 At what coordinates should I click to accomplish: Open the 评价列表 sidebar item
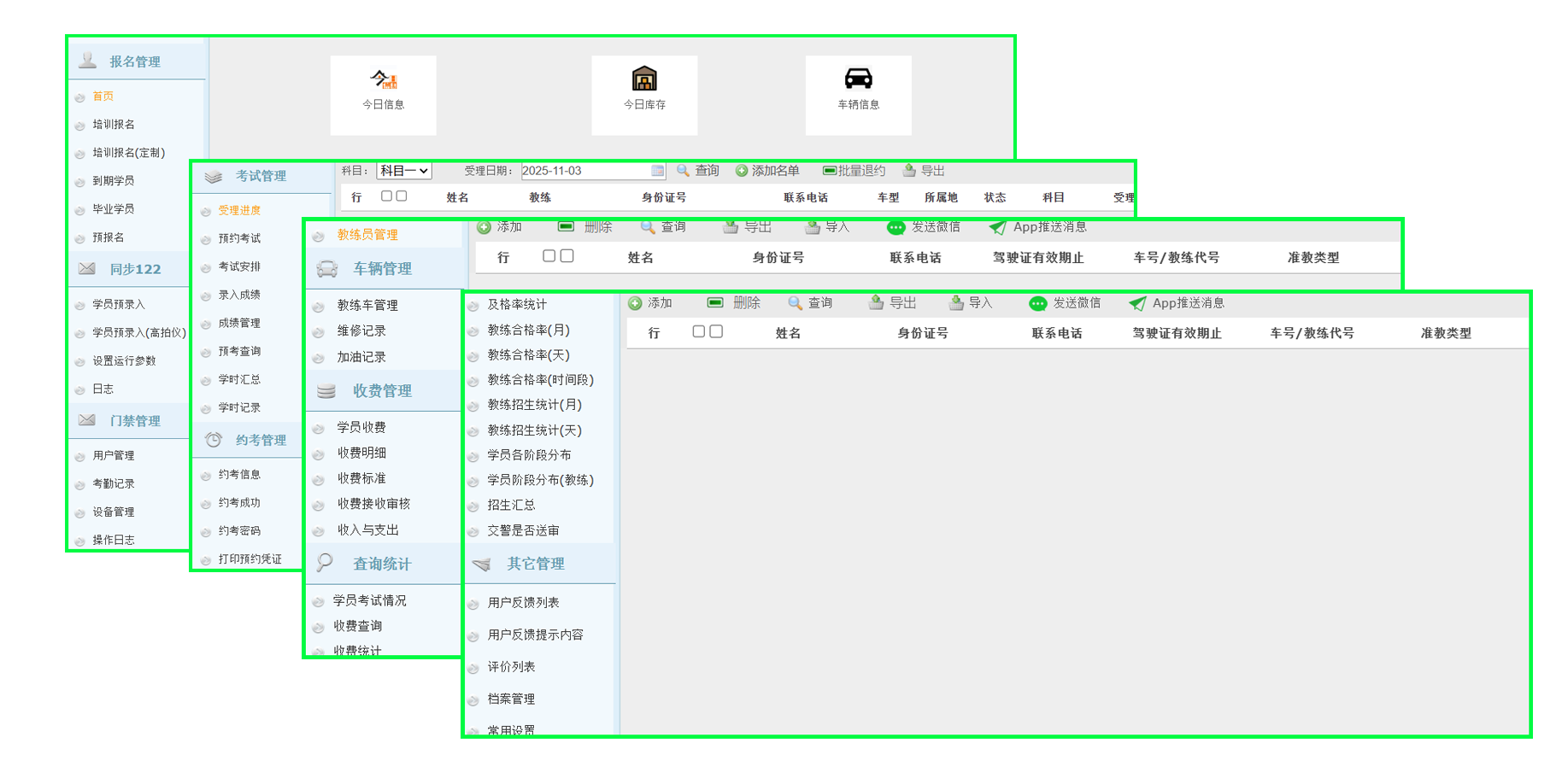point(511,667)
